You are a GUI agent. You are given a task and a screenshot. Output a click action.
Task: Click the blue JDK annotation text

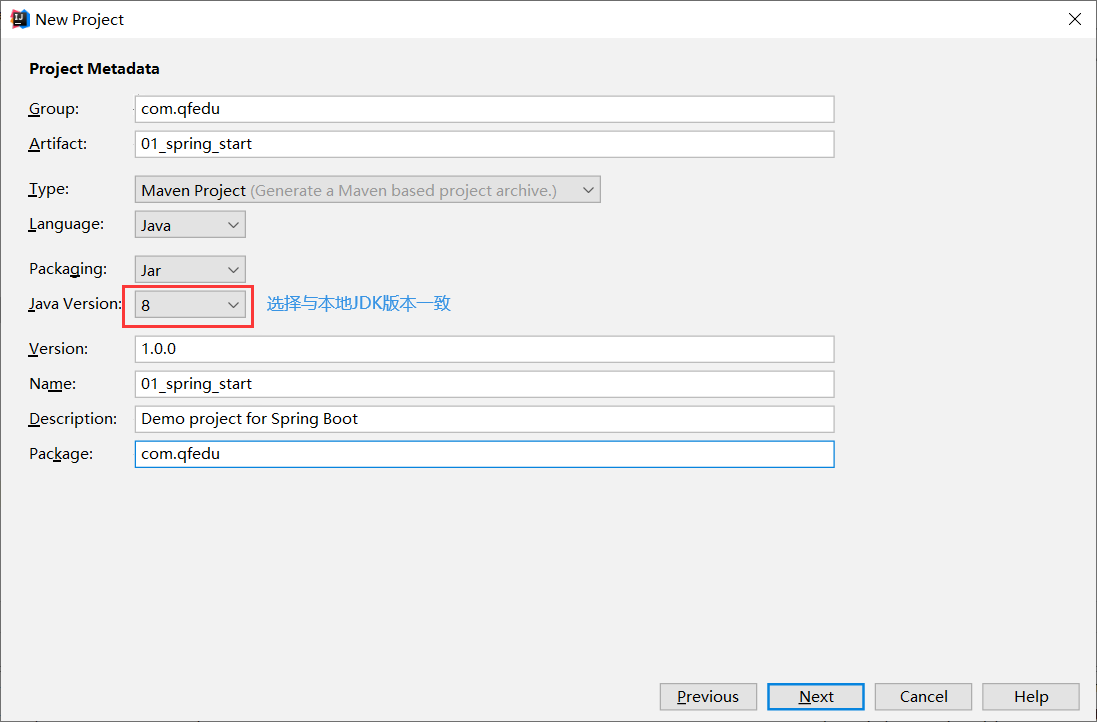(358, 303)
